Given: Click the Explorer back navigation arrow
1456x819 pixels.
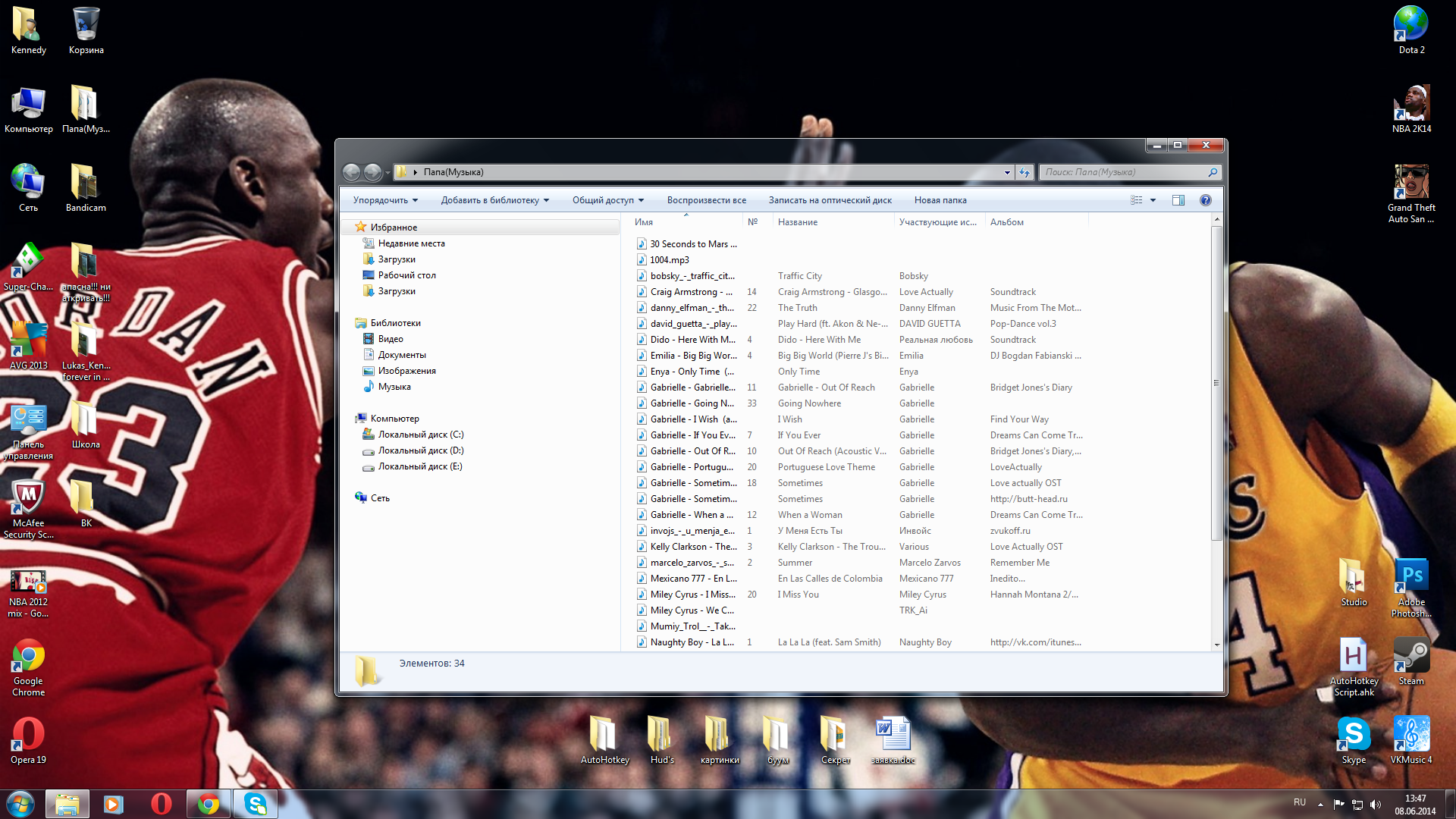Looking at the screenshot, I should tap(351, 172).
